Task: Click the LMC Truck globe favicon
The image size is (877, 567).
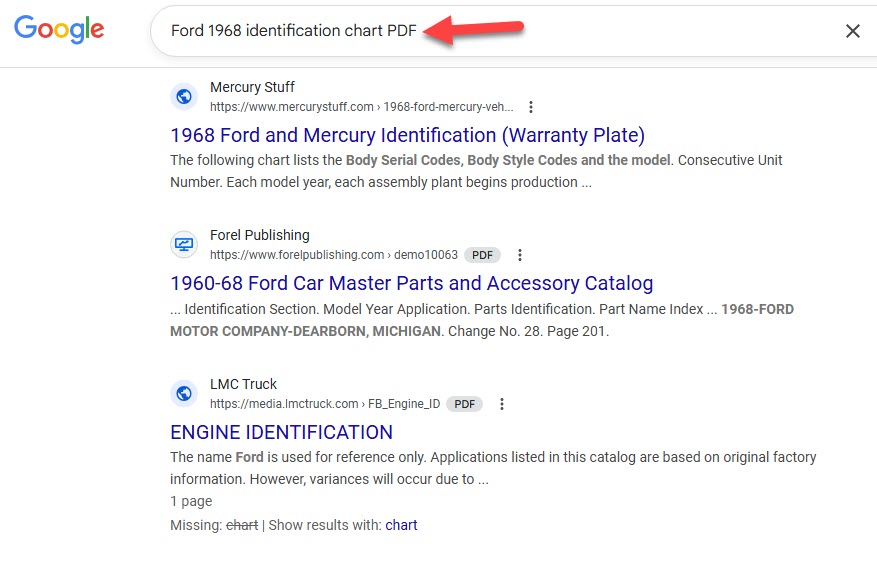Action: (184, 394)
